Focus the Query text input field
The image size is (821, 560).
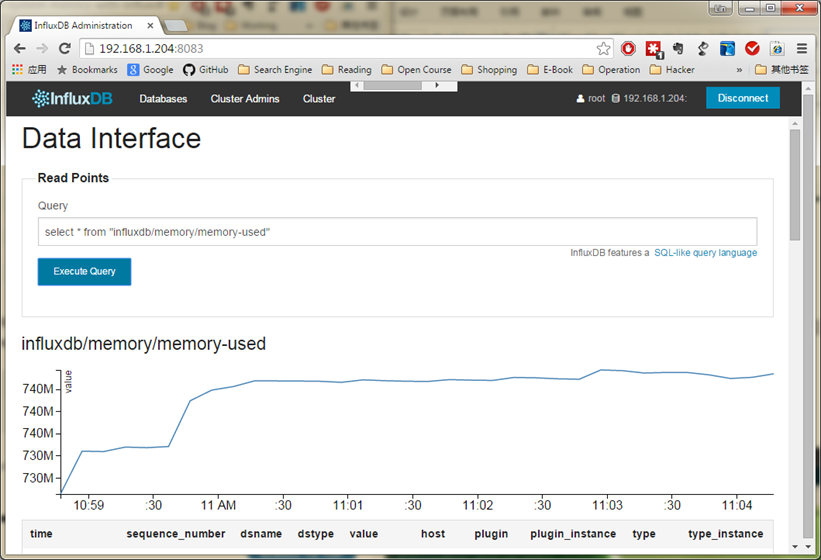click(397, 232)
